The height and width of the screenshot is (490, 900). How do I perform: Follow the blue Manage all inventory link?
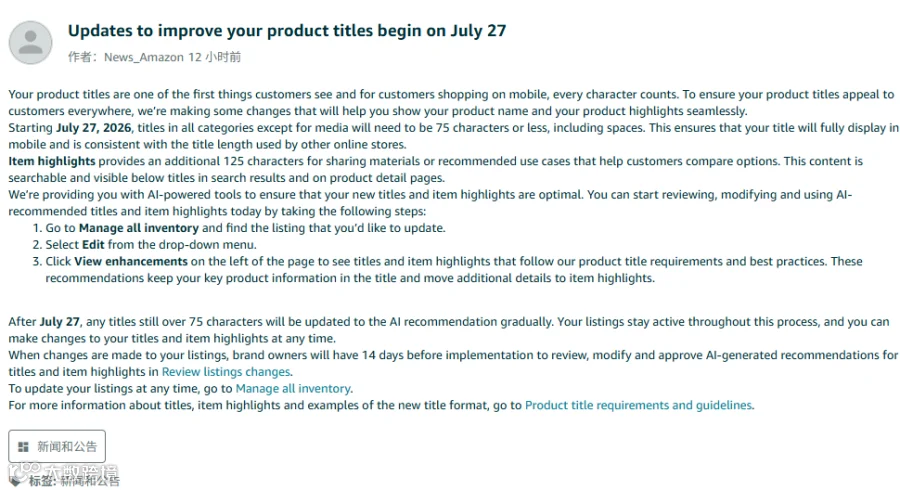(x=293, y=388)
